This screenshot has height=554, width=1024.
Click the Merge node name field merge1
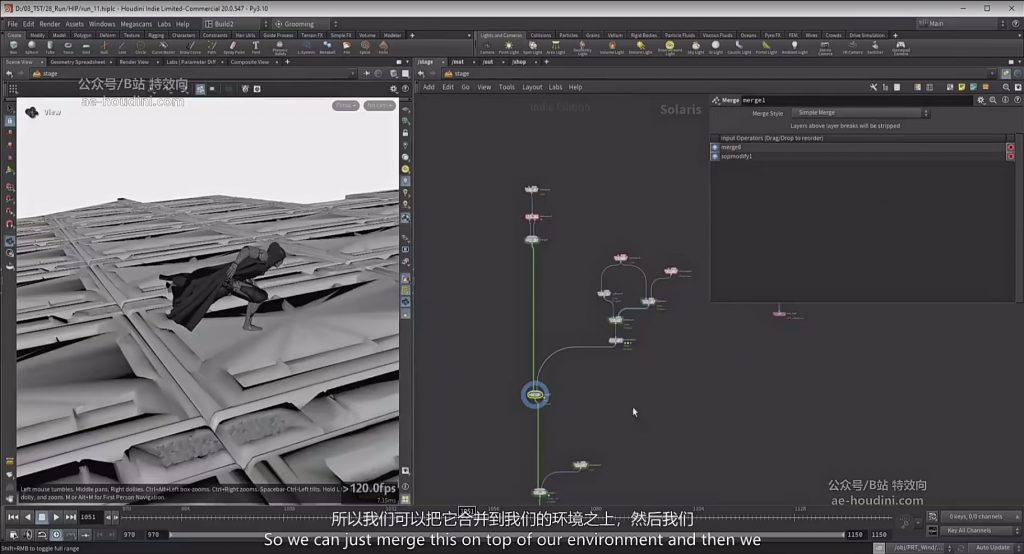[857, 100]
